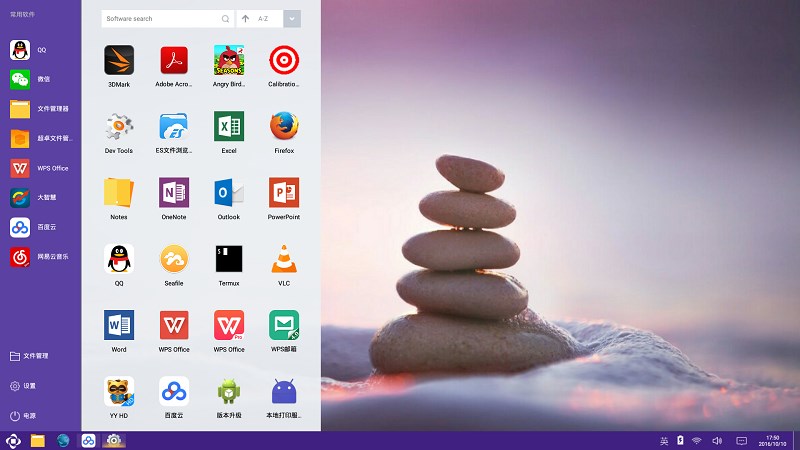Open 文件管理 in the sidebar bottom
This screenshot has height=450, width=800.
[x=35, y=356]
